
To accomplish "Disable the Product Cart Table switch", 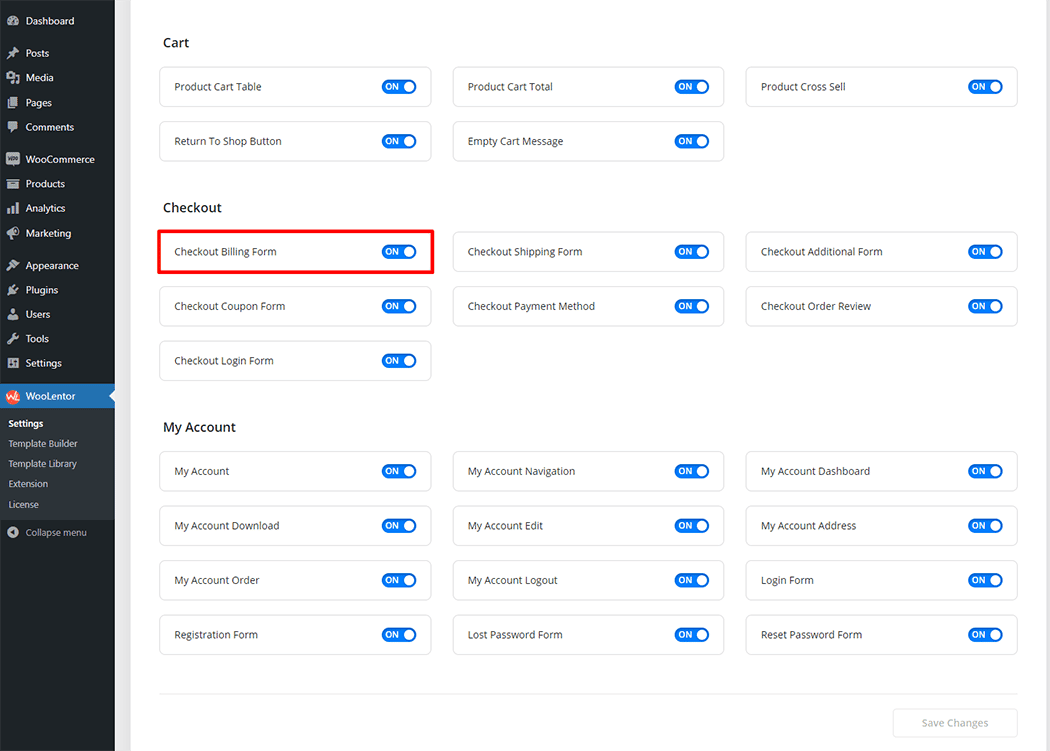I will tap(398, 87).
